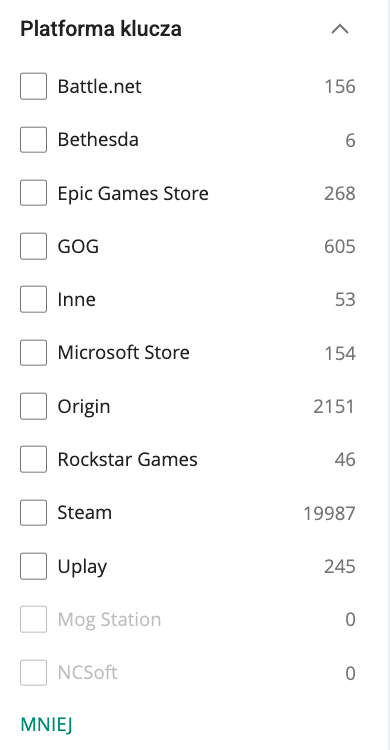Toggle the Inne platform checkbox
This screenshot has width=390, height=750.
[33, 299]
